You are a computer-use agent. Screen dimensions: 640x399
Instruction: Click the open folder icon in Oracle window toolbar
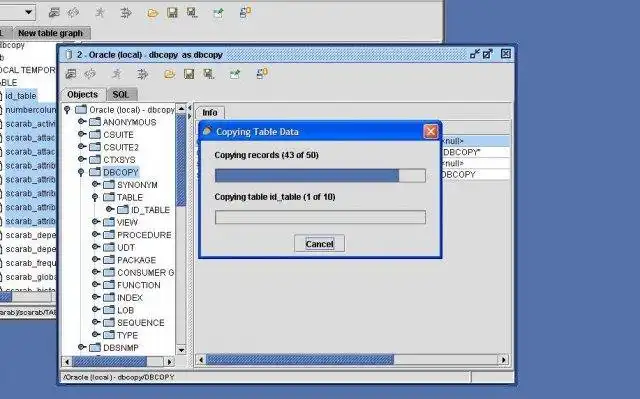click(169, 74)
